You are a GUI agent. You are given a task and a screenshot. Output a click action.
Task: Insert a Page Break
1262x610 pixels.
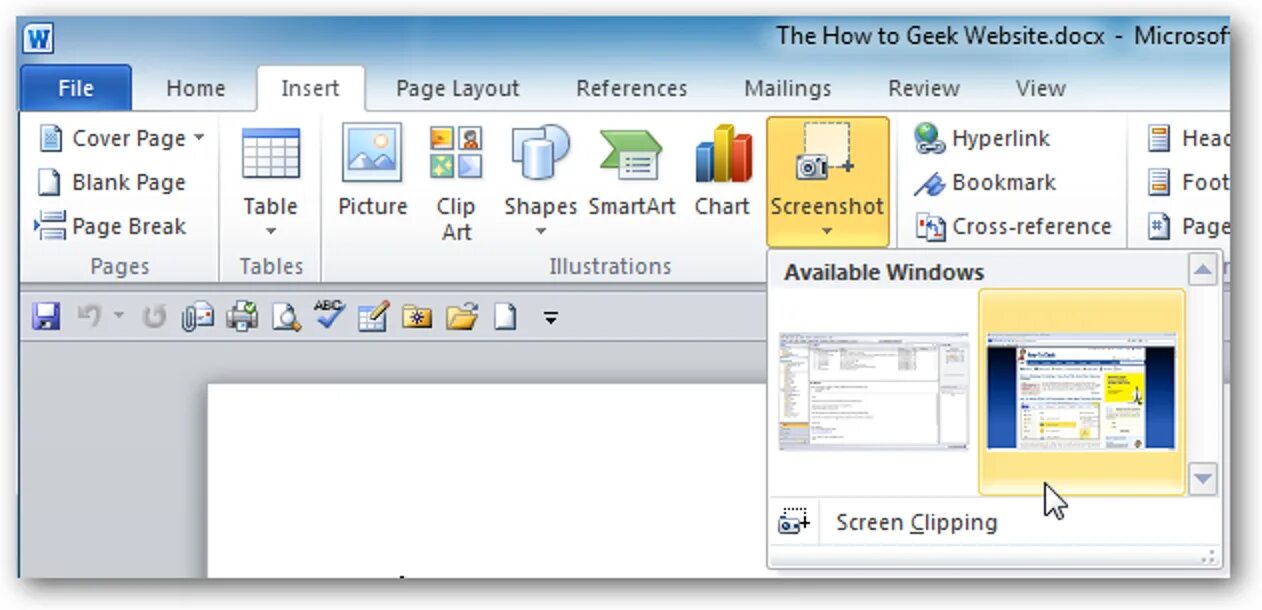point(111,226)
